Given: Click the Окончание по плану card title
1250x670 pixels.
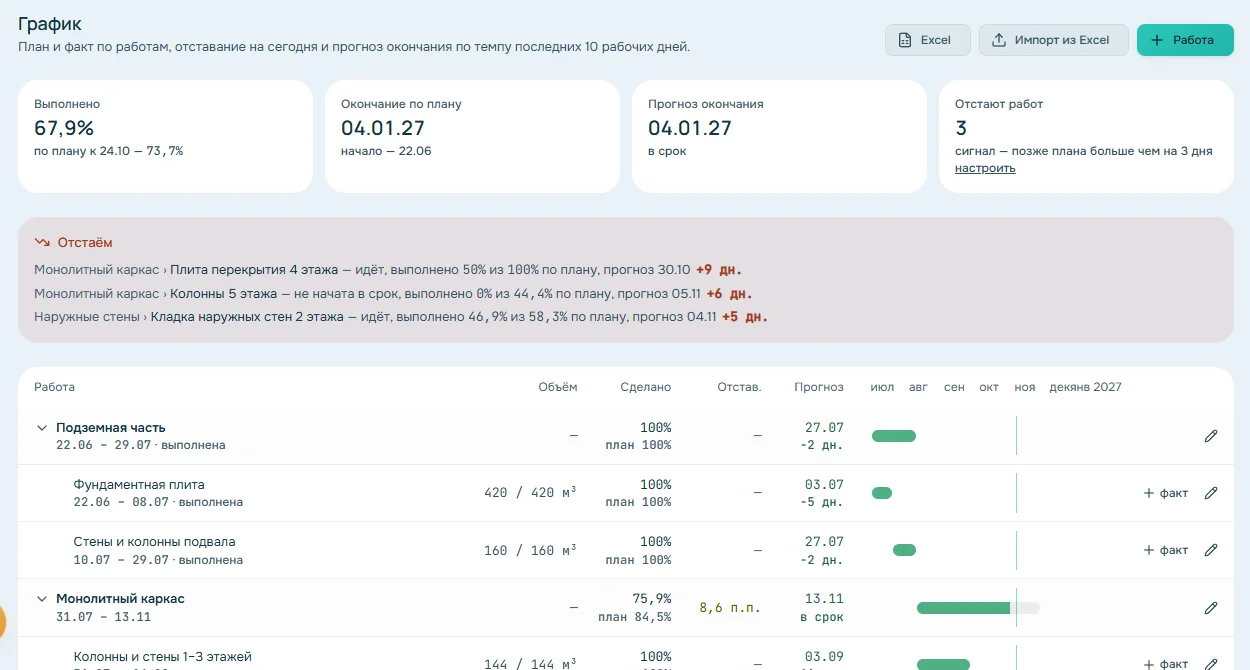Looking at the screenshot, I should point(401,104).
